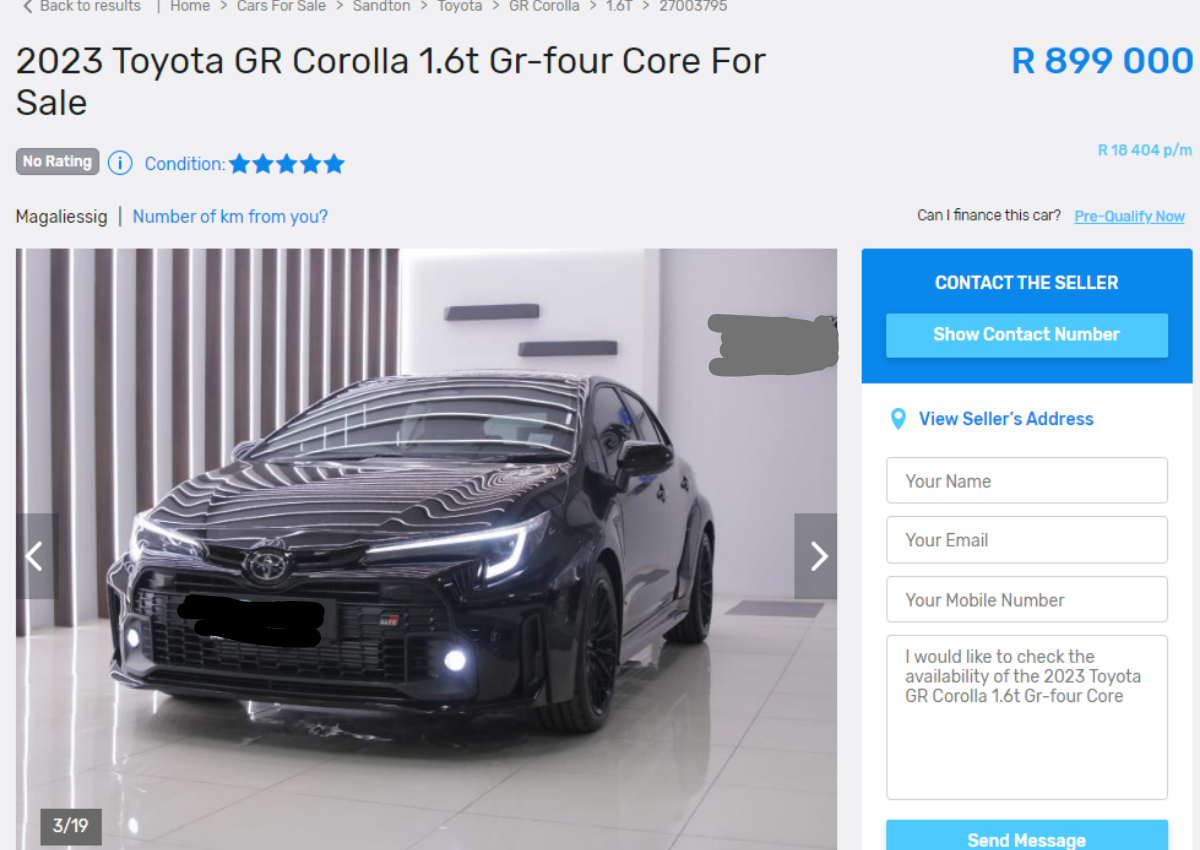
Task: Open View Seller's Address link
Action: (1006, 419)
